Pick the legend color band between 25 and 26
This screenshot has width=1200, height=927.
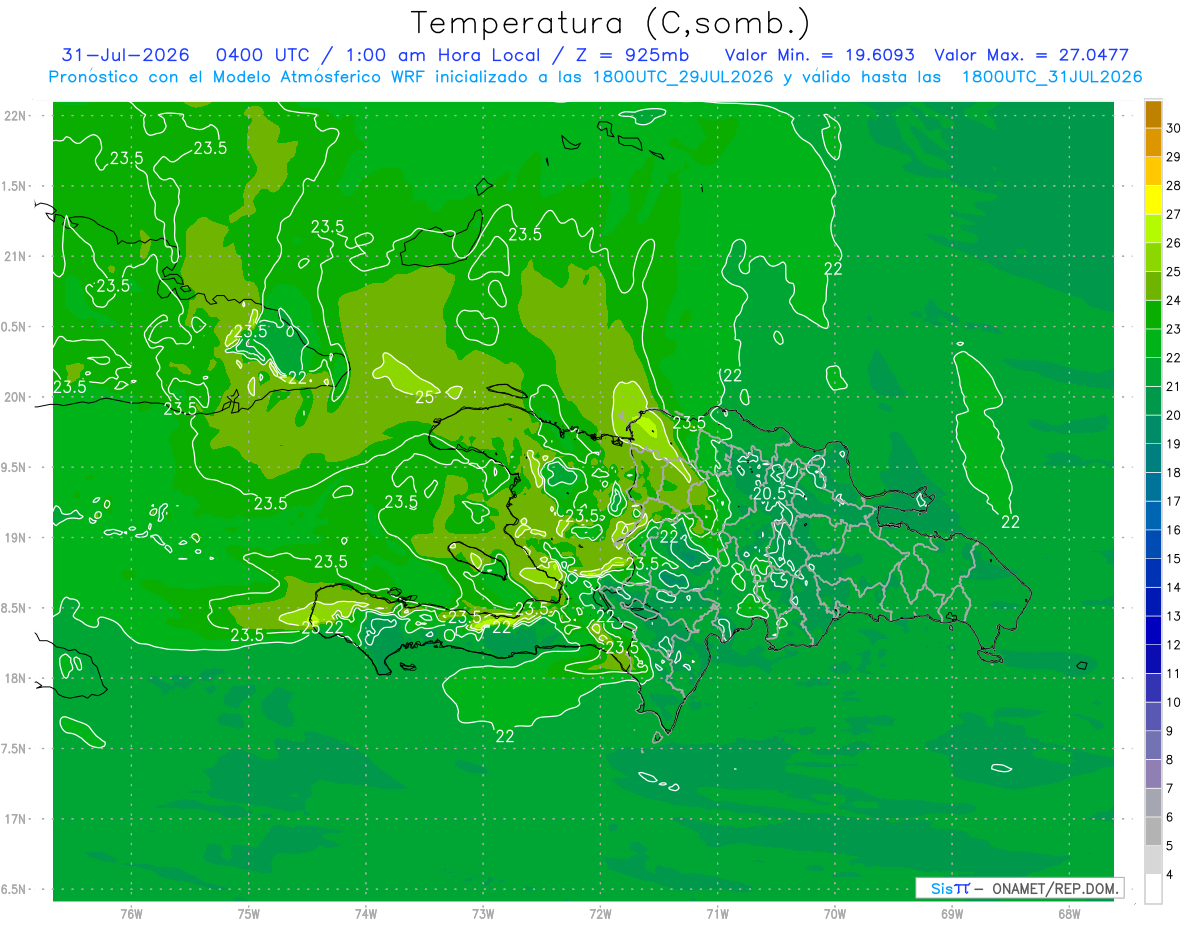1153,257
